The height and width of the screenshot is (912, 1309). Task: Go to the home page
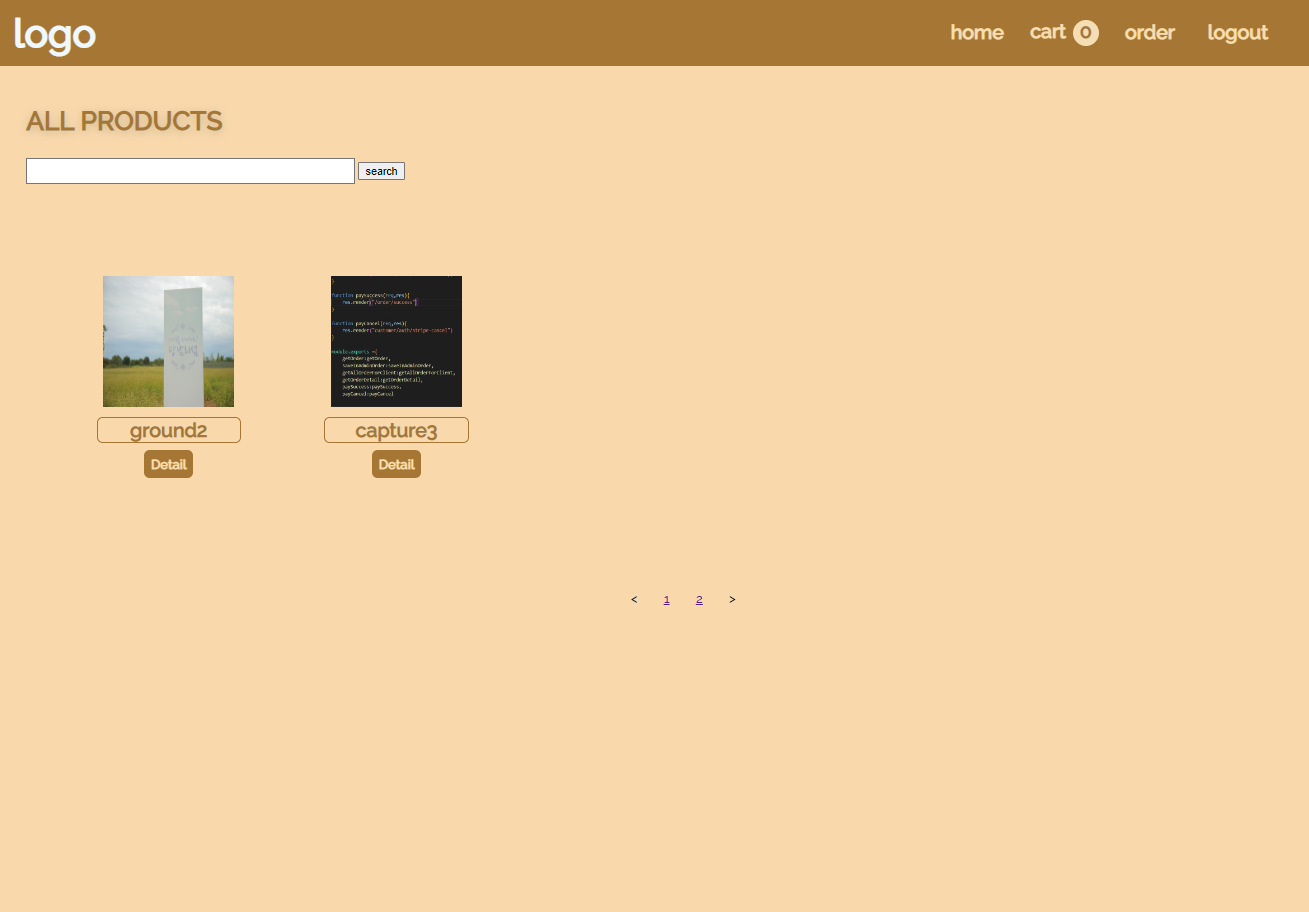(977, 33)
